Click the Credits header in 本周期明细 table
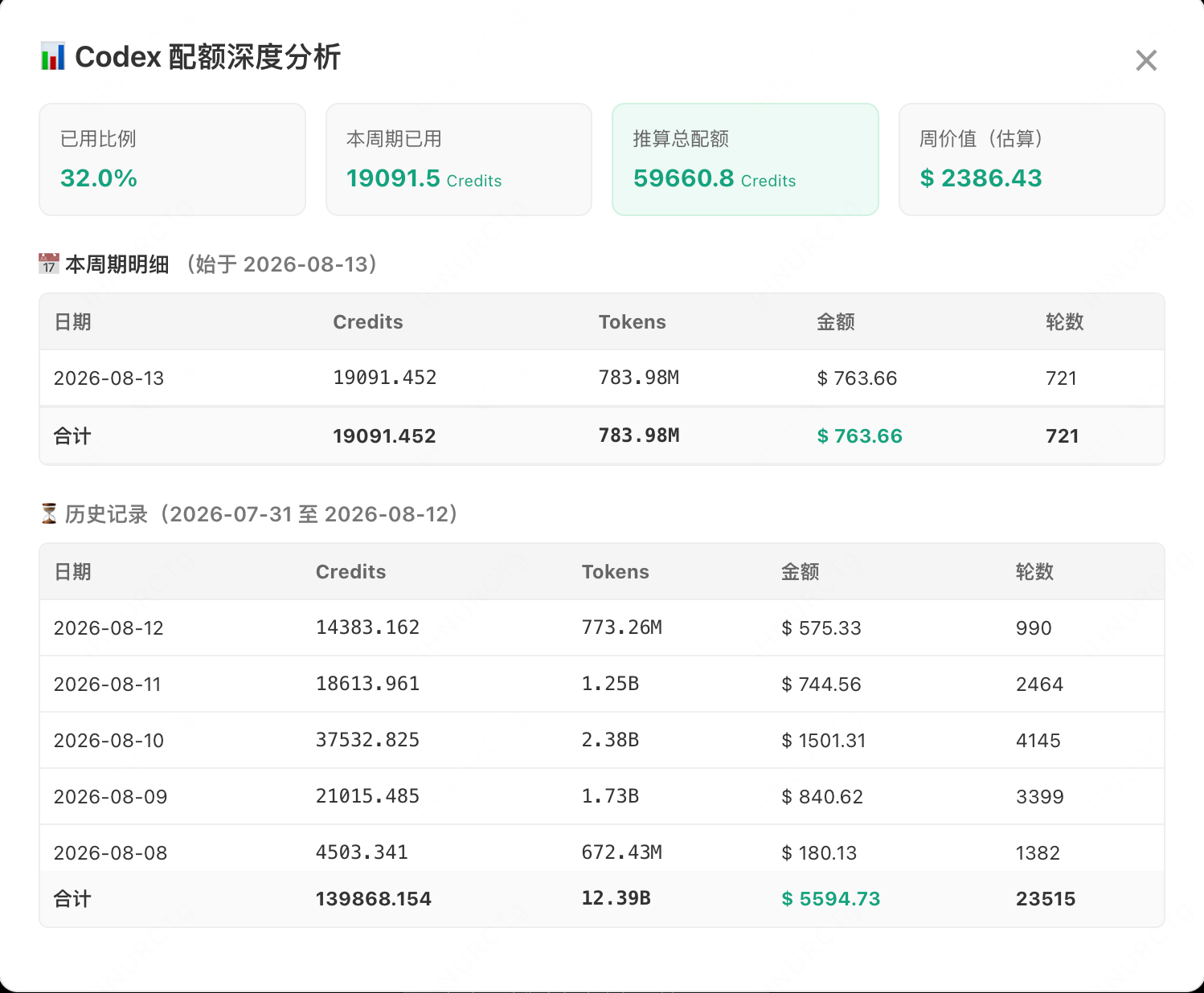Screen dimensions: 1204x993 coord(368,322)
